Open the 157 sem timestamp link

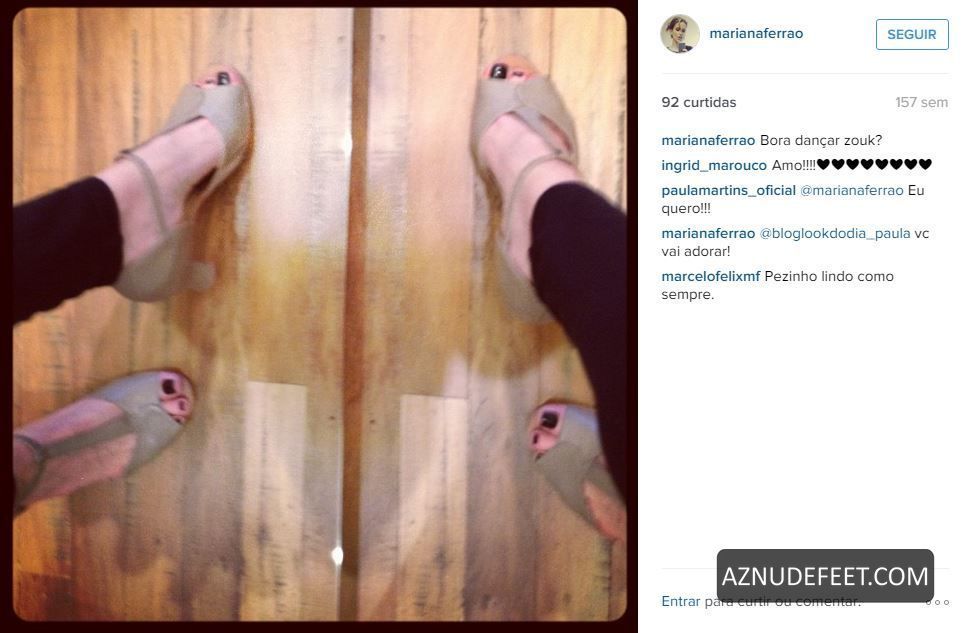point(922,102)
